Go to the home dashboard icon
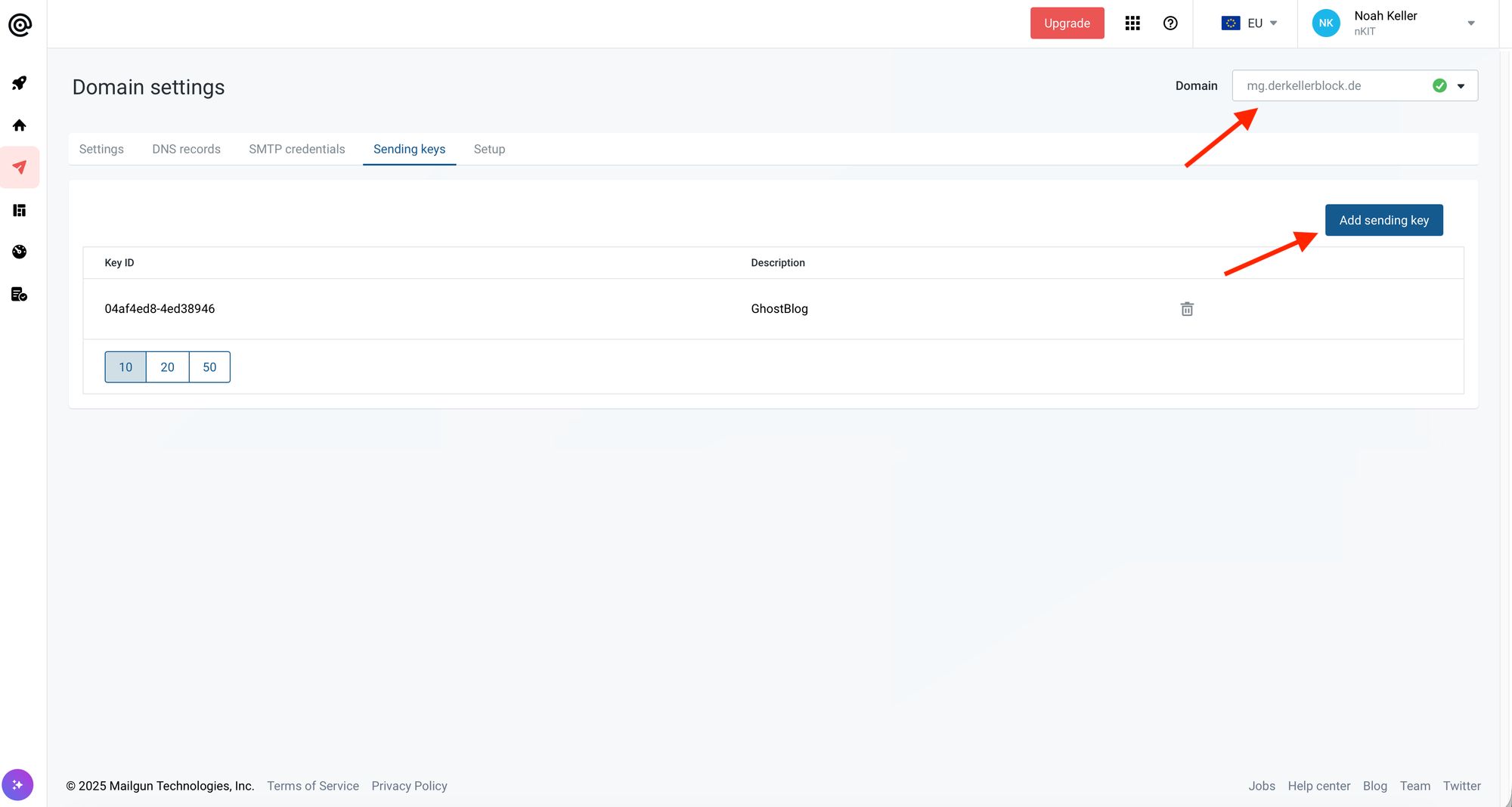This screenshot has height=807, width=1512. tap(20, 125)
